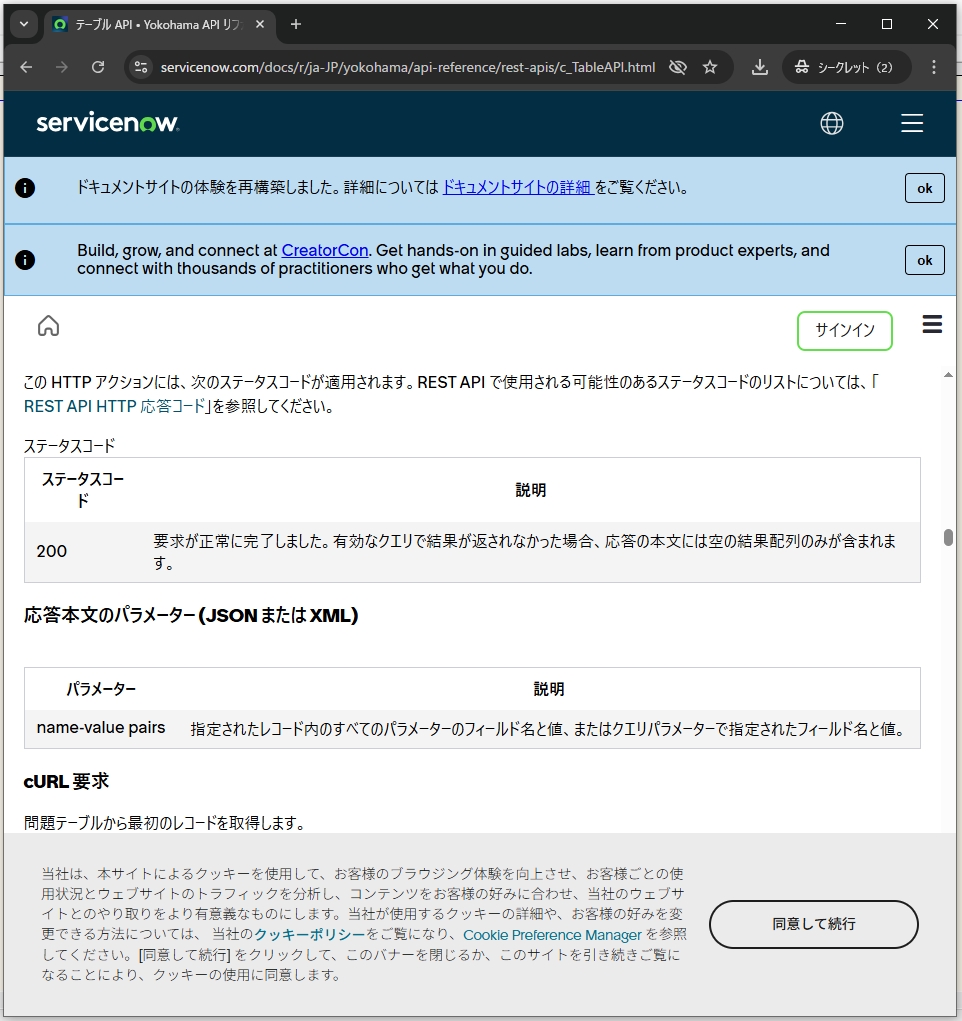Viewport: 962px width, 1021px height.
Task: Go back to previous page
Action: 26,67
